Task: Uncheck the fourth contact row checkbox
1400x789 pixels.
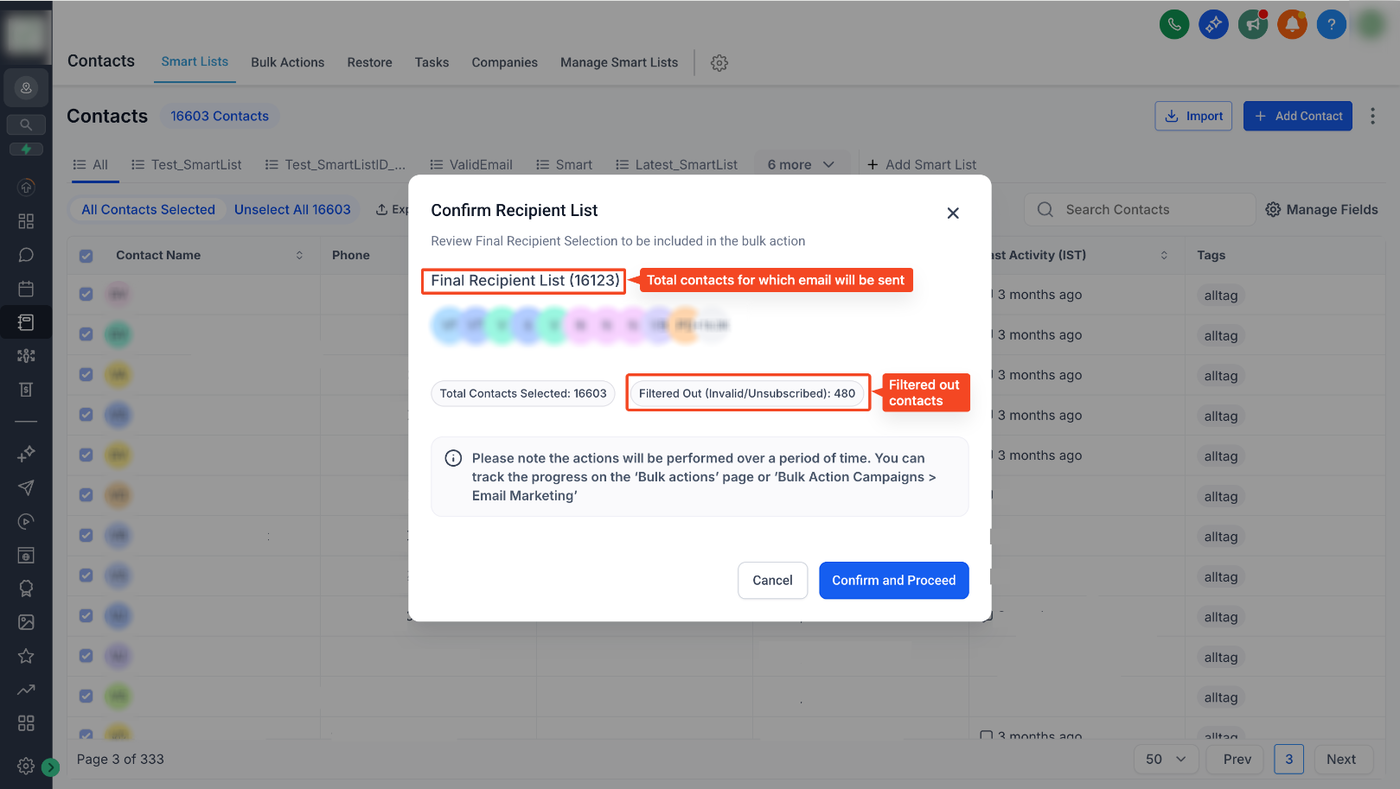Action: click(86, 414)
